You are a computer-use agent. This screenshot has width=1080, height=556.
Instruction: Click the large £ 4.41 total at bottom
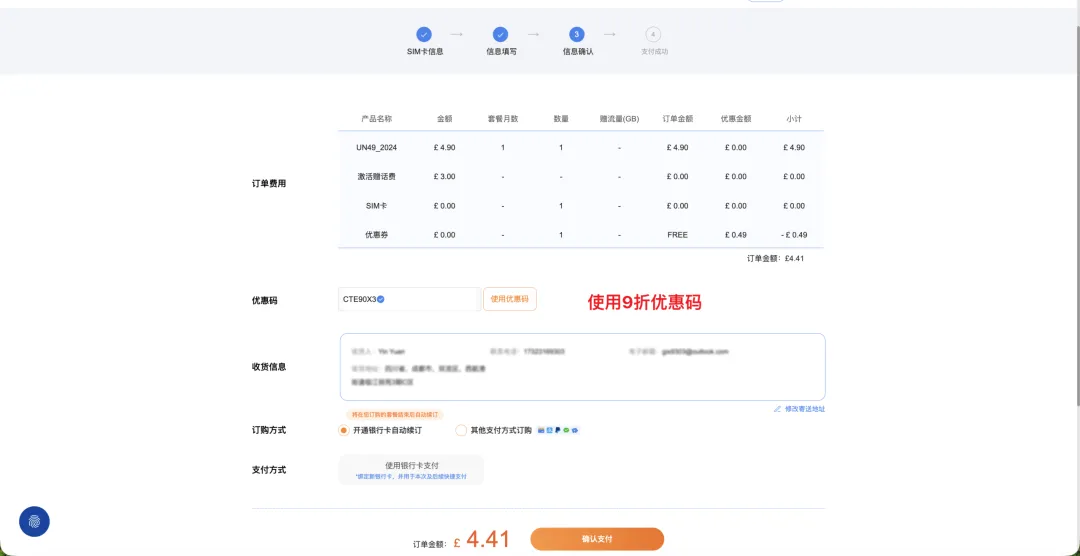(481, 539)
